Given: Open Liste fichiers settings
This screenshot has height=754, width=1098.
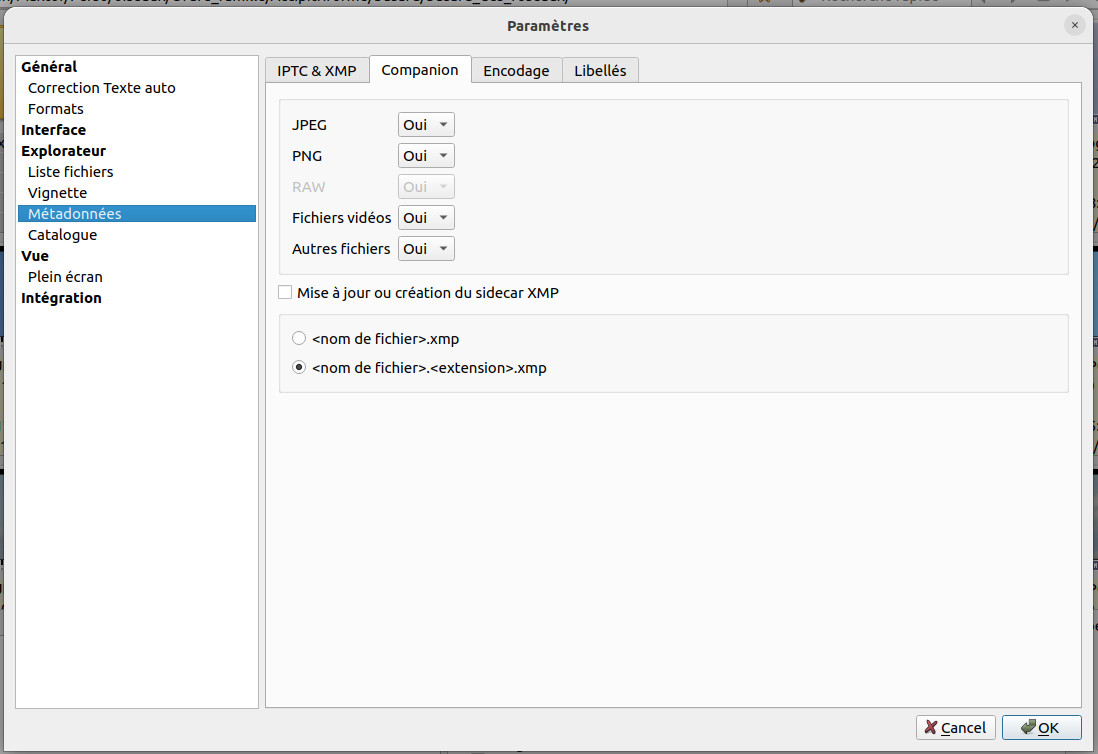Looking at the screenshot, I should point(71,172).
